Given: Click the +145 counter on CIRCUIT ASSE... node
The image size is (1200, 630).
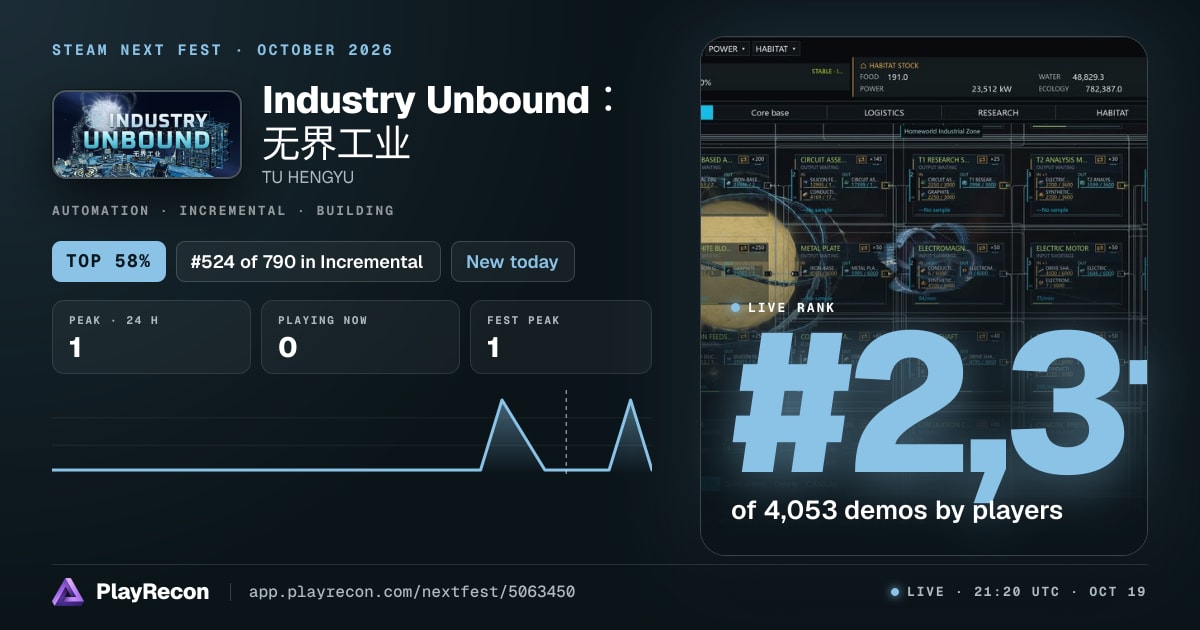Looking at the screenshot, I should (876, 159).
